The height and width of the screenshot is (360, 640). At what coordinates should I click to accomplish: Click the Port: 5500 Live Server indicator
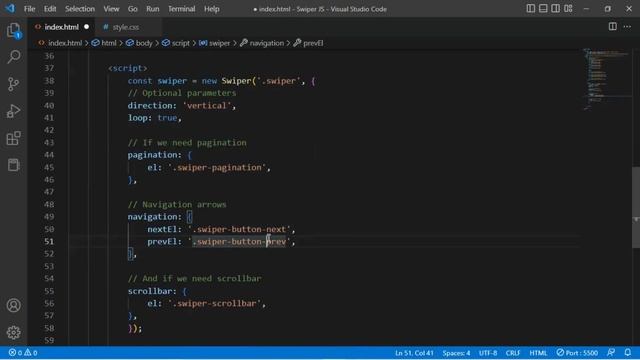[577, 353]
